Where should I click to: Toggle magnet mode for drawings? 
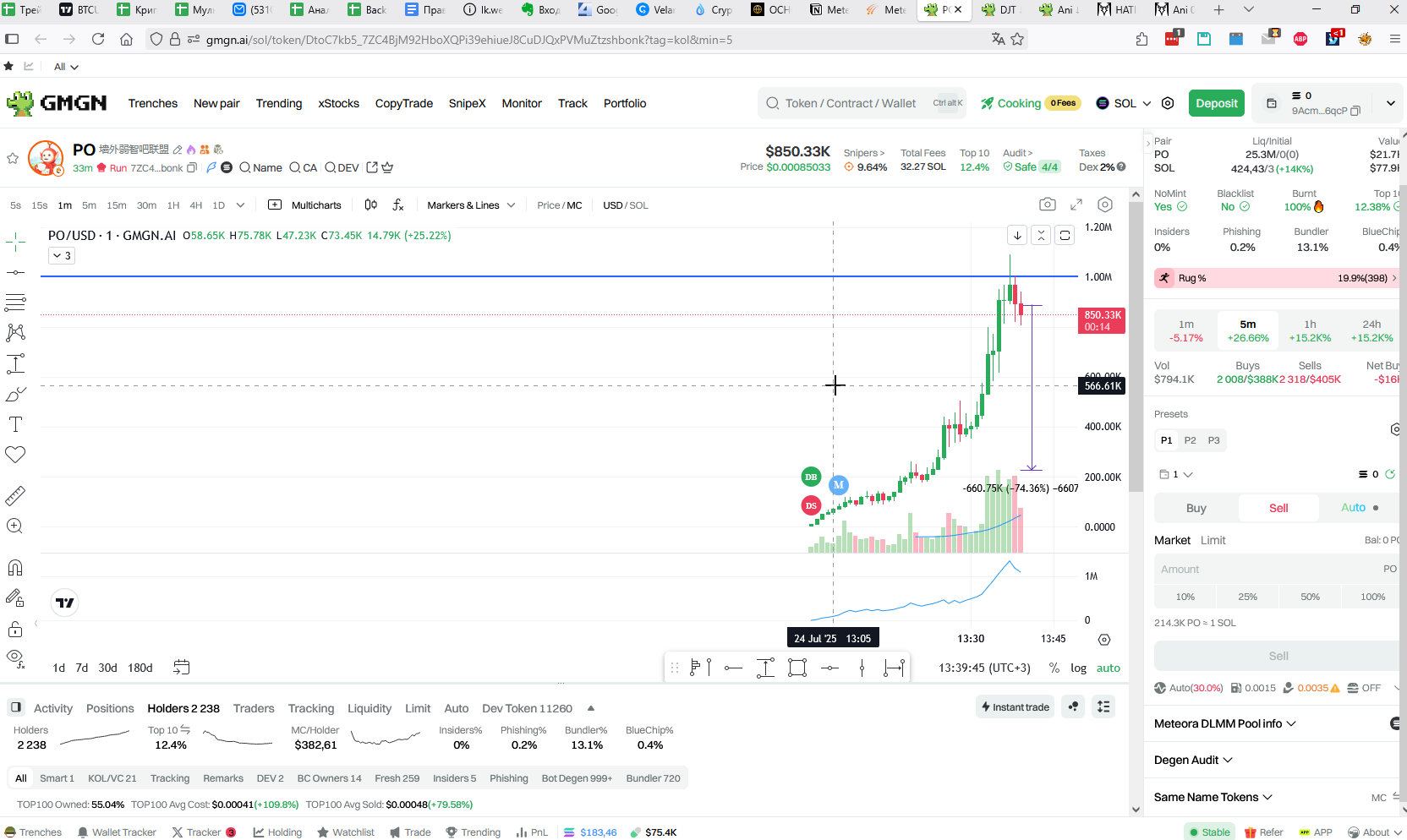(15, 568)
